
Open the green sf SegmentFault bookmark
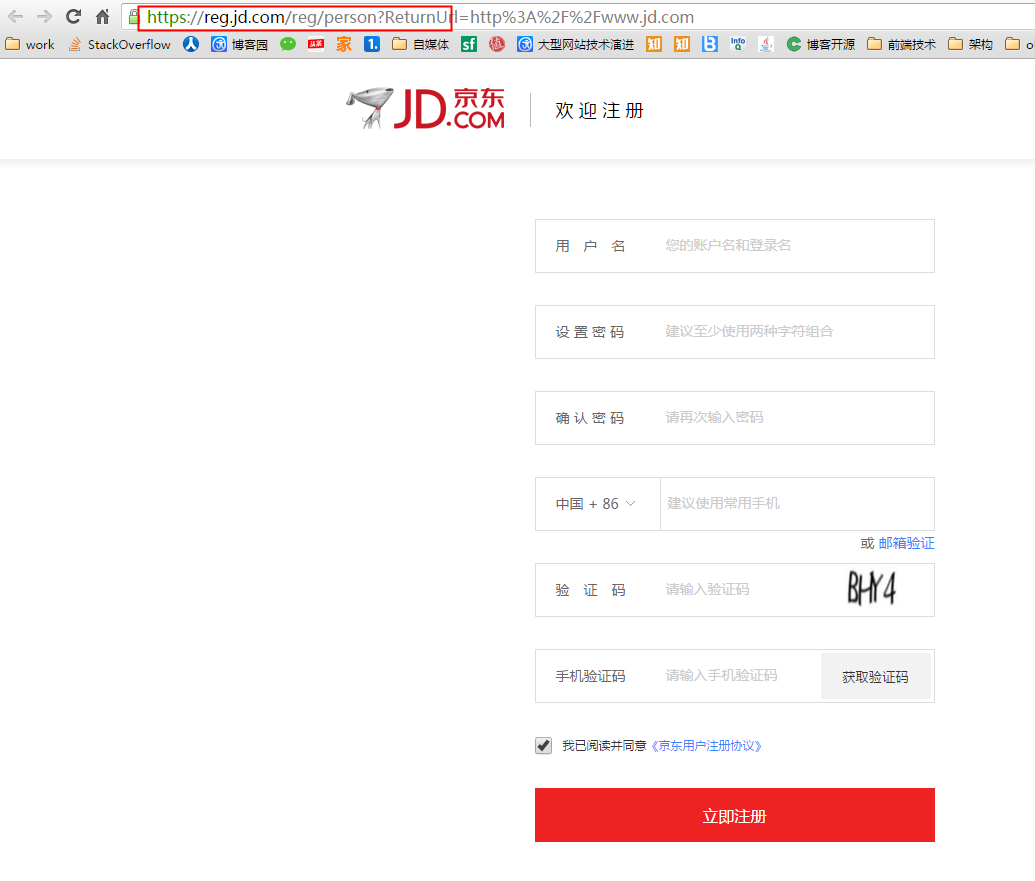(469, 44)
